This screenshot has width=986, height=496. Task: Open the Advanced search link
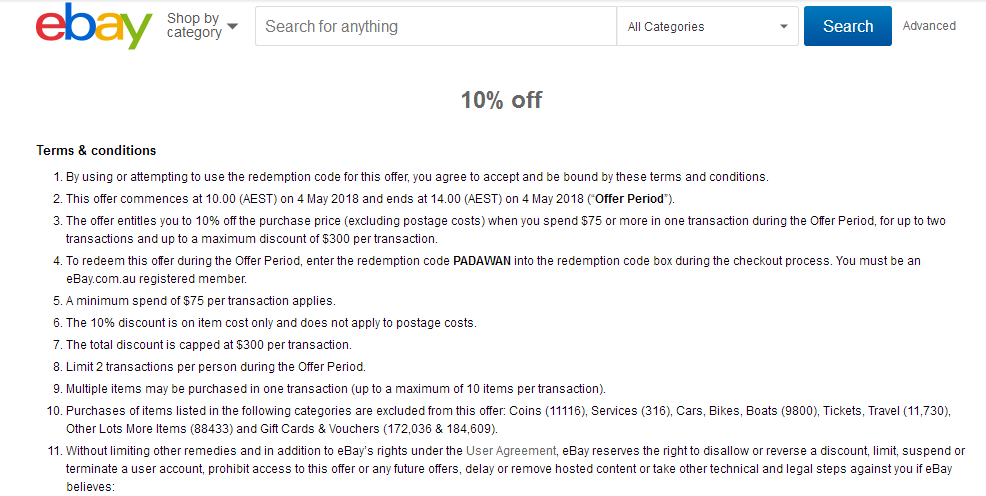pos(929,26)
